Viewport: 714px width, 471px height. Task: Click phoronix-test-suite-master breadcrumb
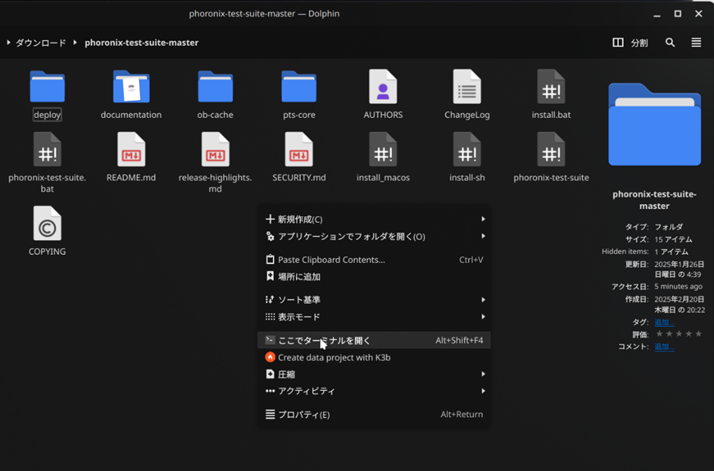[x=142, y=43]
